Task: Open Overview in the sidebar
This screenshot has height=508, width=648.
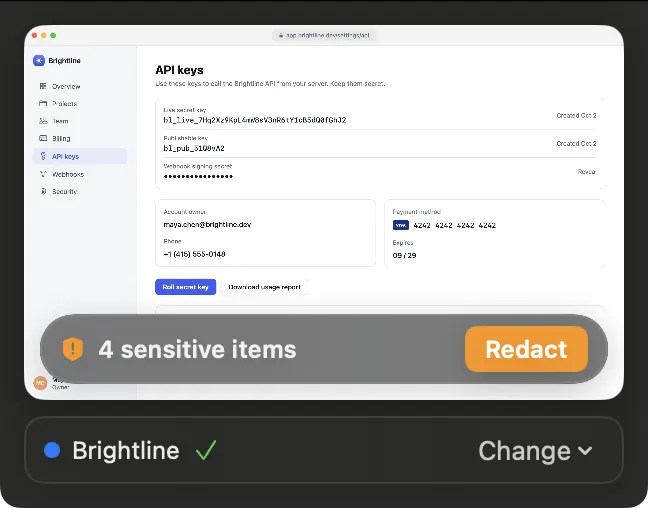Action: click(x=80, y=86)
